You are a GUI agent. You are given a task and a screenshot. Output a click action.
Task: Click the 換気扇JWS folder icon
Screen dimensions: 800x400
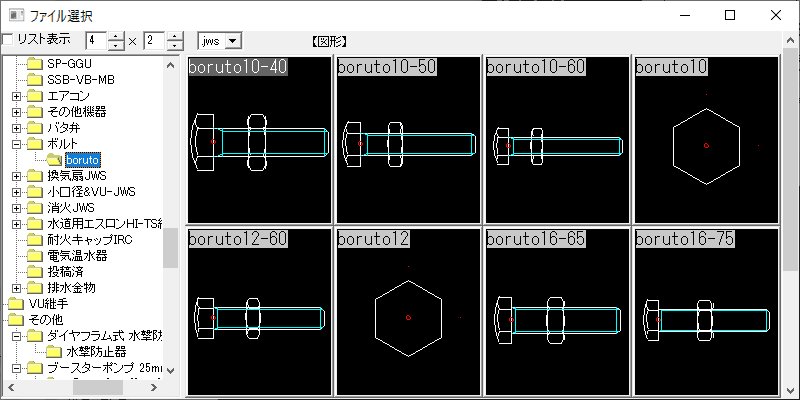pos(35,176)
